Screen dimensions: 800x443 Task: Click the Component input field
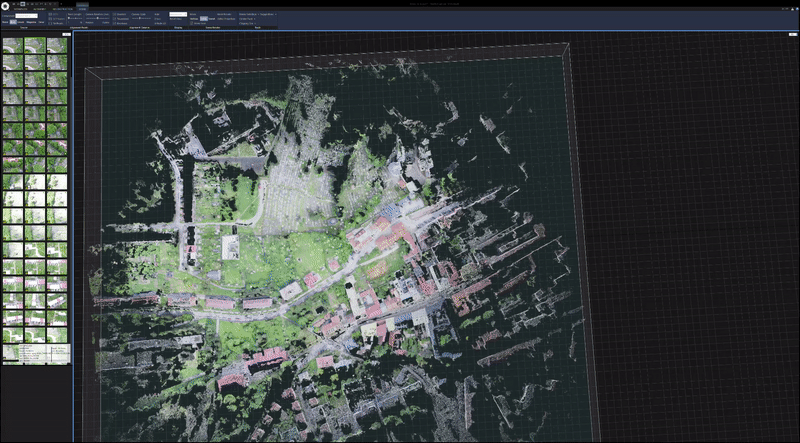(x=27, y=15)
